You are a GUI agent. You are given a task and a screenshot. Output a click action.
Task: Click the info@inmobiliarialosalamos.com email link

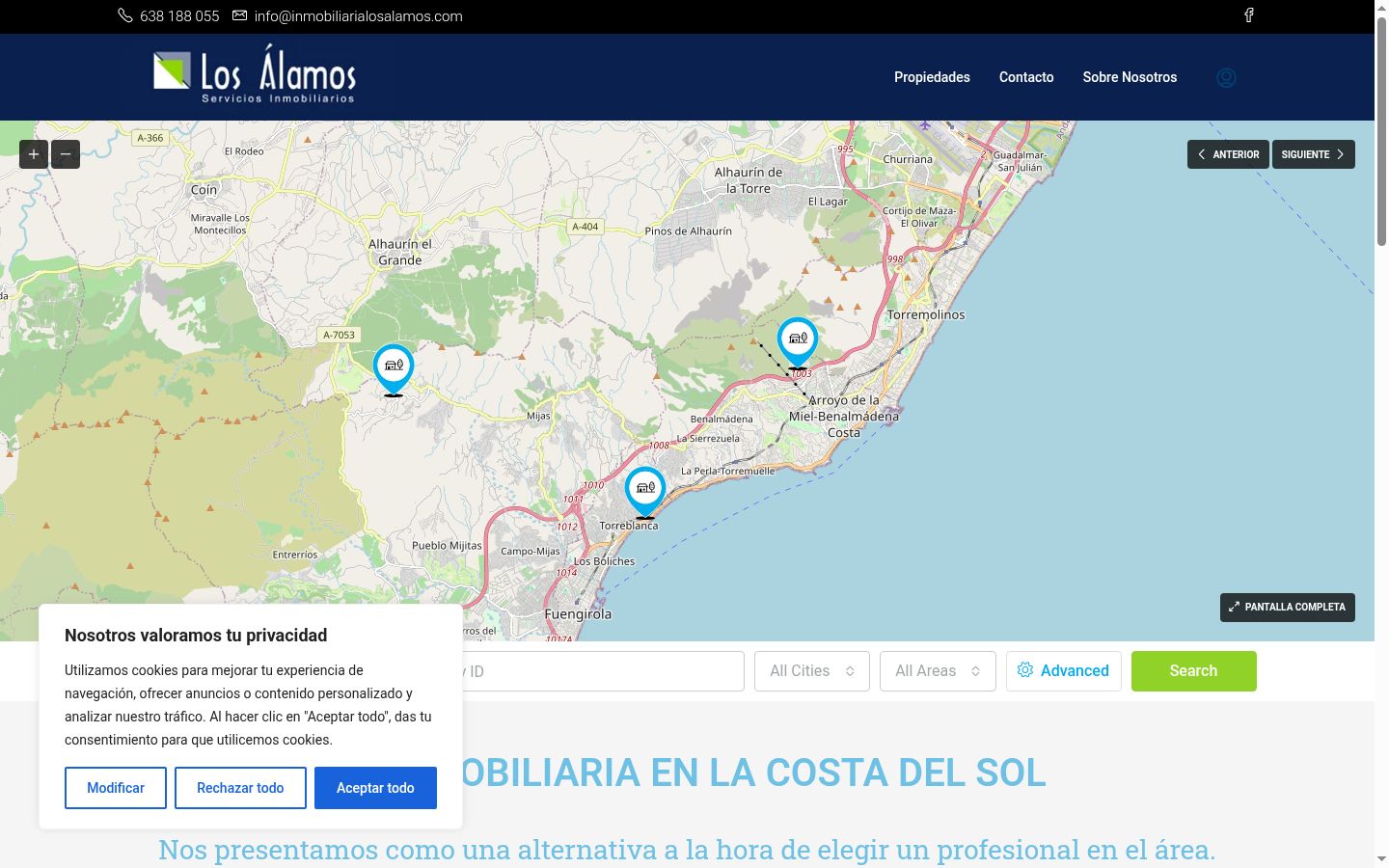click(358, 16)
